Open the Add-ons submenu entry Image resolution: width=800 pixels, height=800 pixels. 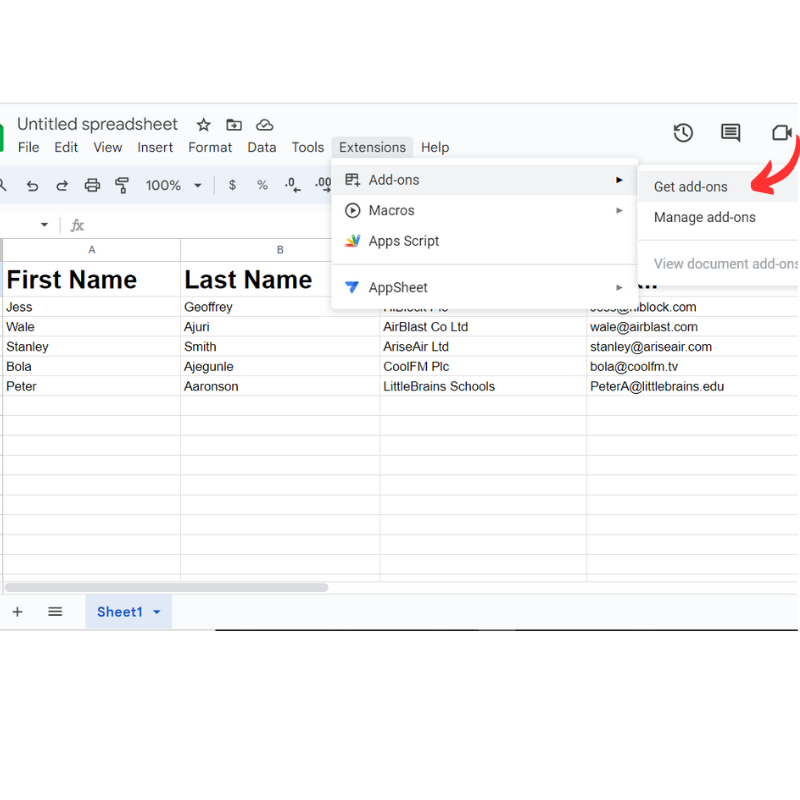tap(484, 180)
